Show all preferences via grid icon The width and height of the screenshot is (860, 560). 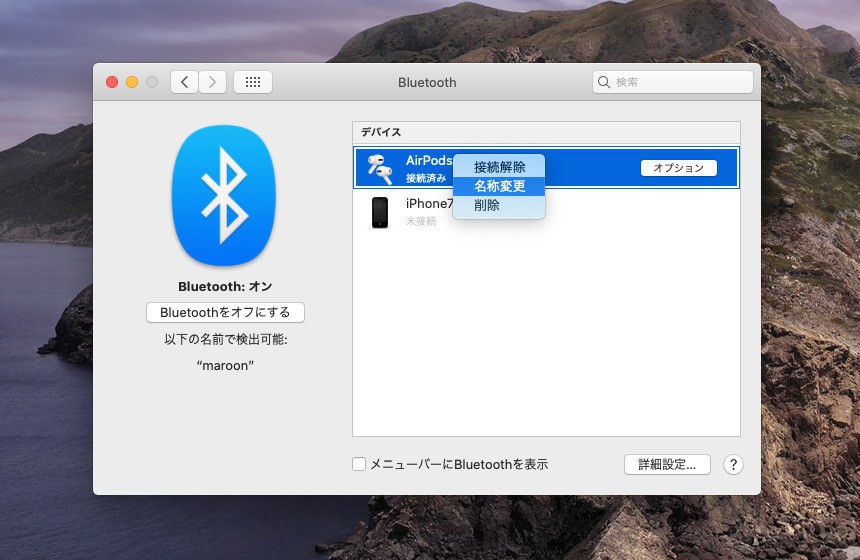[253, 82]
